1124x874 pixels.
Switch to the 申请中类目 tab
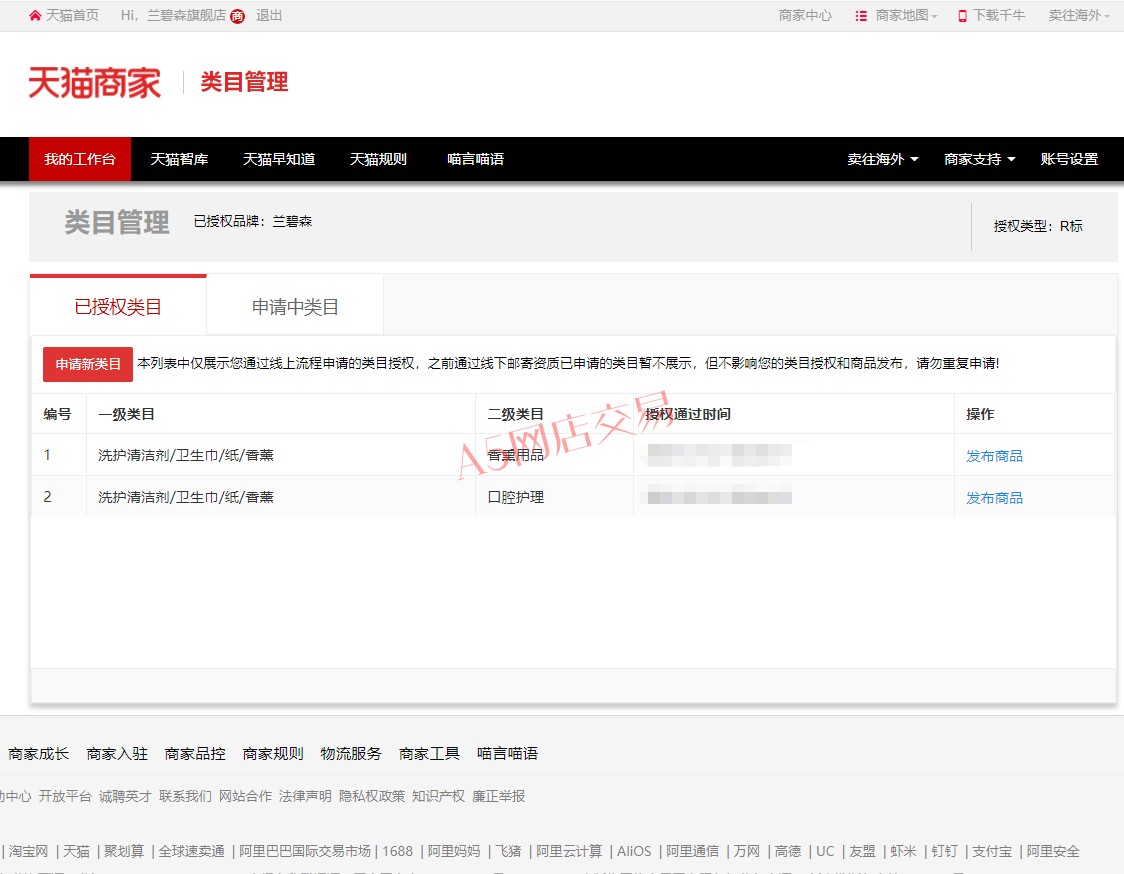pos(295,306)
